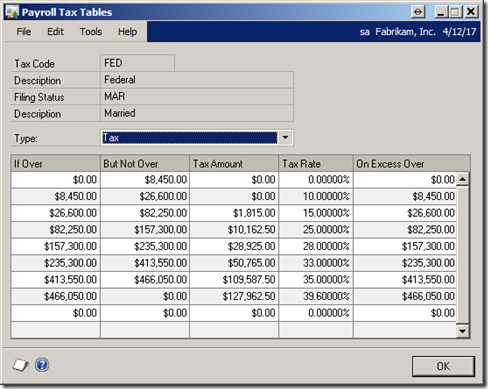Viewport: 488px width, 389px height.
Task: Click the Fabrikam, Inc. company name
Action: pyautogui.click(x=405, y=32)
